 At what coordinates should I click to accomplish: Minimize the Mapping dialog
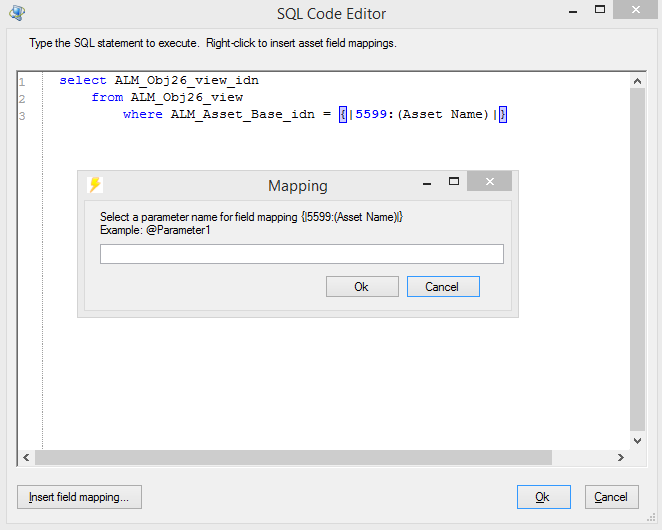click(426, 183)
